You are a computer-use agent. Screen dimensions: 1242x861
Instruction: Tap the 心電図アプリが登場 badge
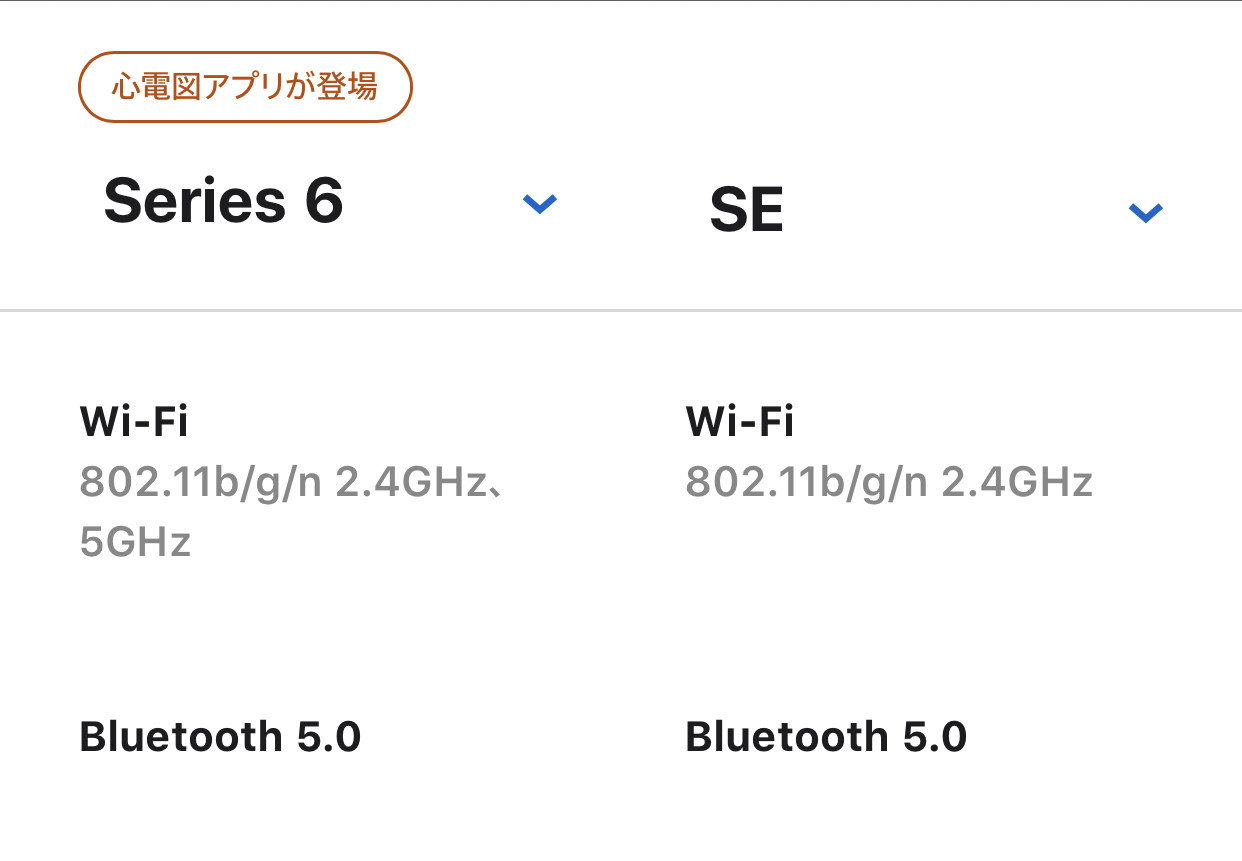pos(245,87)
